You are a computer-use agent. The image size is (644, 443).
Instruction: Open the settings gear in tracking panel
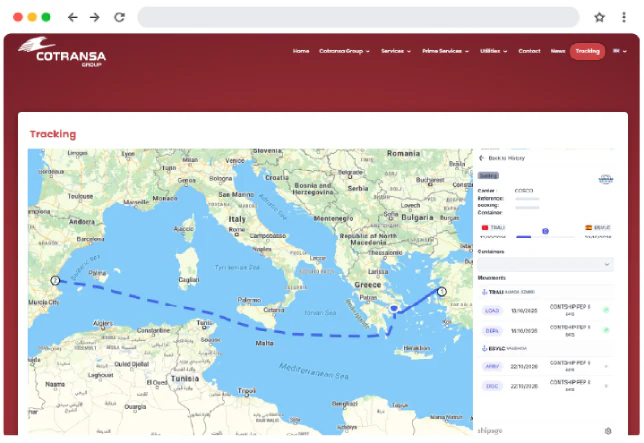click(x=608, y=431)
